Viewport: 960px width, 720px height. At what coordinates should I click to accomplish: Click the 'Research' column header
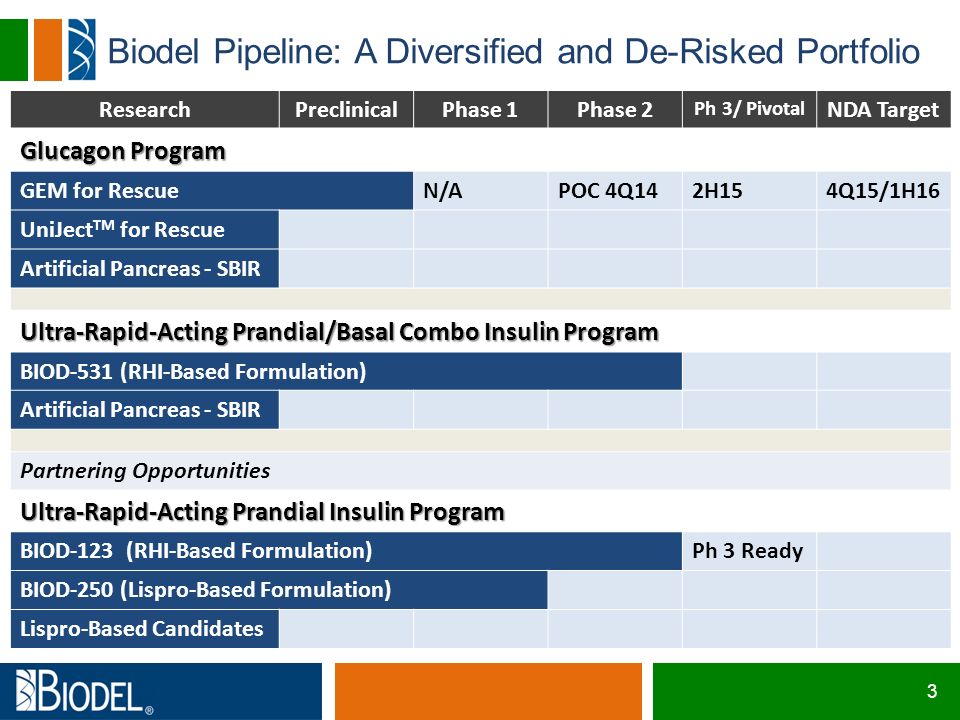[x=144, y=110]
